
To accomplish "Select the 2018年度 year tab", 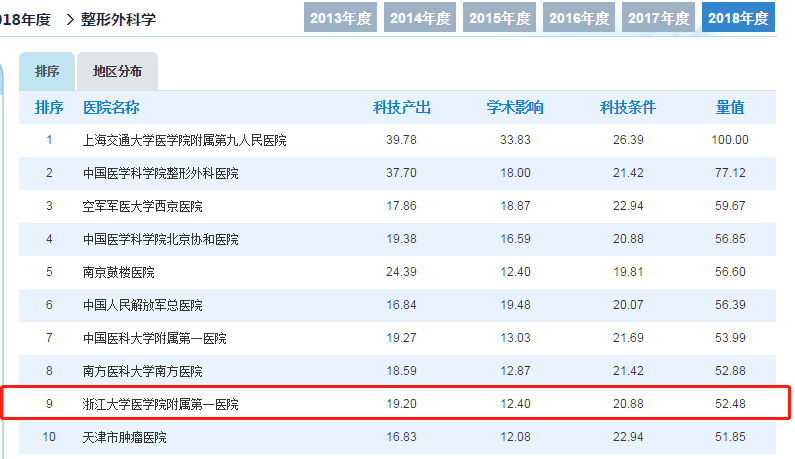I will [x=738, y=18].
